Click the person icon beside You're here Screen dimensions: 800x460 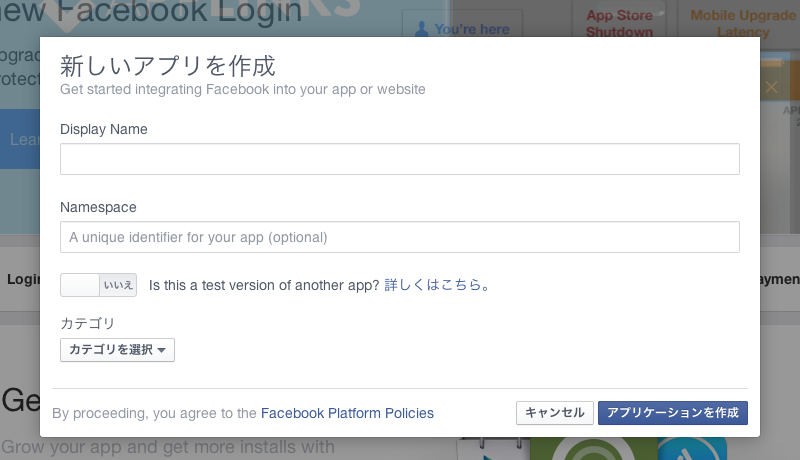tap(421, 29)
